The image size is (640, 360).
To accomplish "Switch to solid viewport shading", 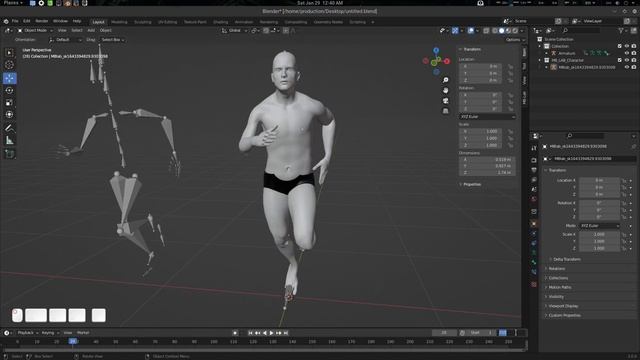I will 502,31.
